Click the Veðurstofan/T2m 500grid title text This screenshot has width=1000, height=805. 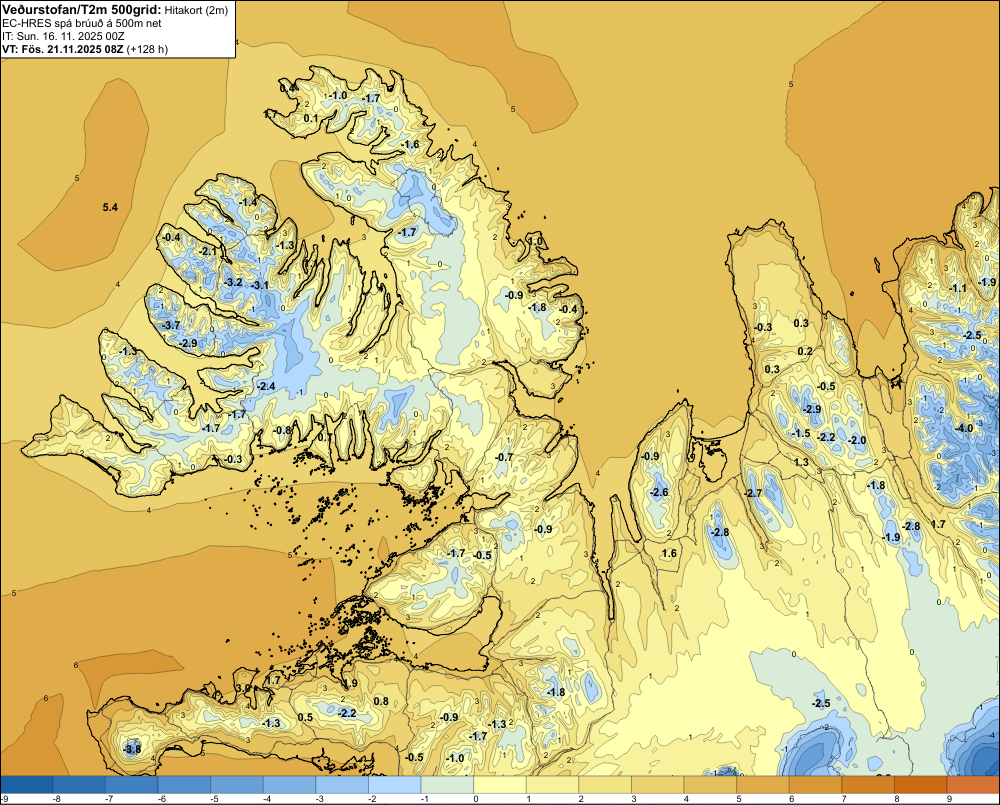[x=82, y=9]
